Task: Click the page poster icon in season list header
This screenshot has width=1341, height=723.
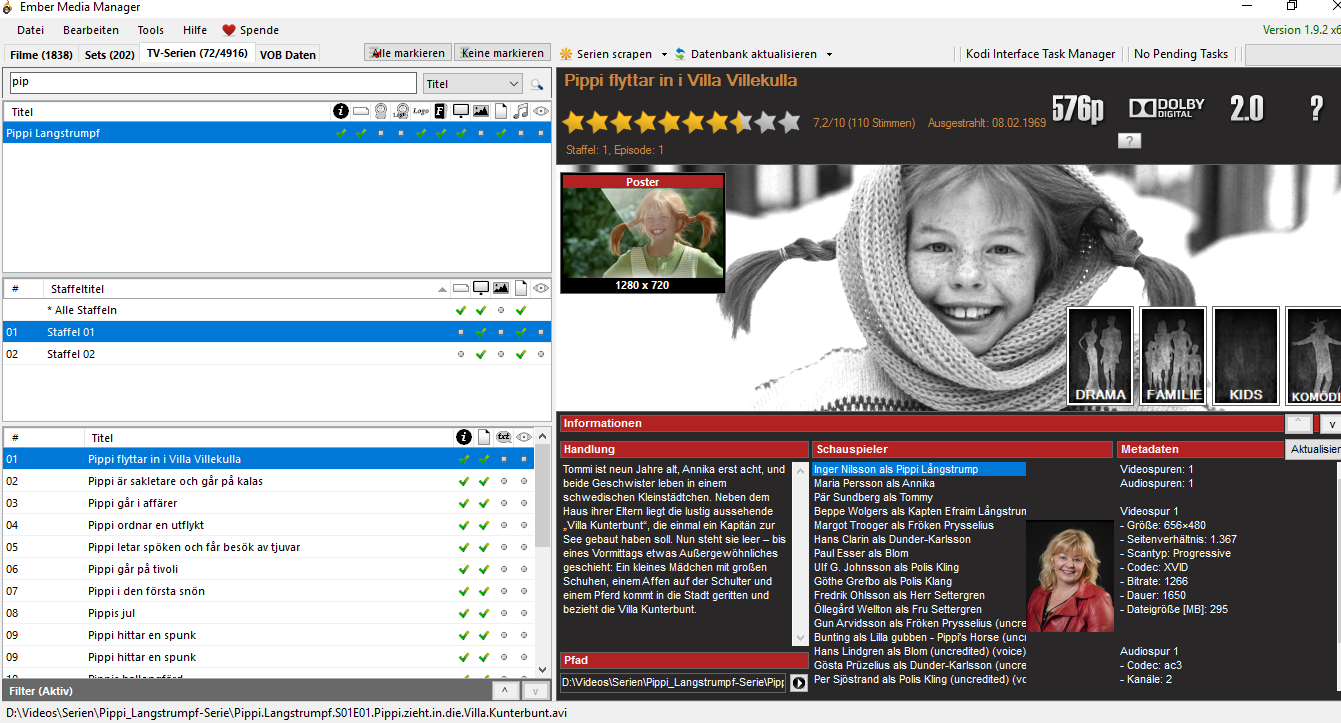Action: (521, 289)
